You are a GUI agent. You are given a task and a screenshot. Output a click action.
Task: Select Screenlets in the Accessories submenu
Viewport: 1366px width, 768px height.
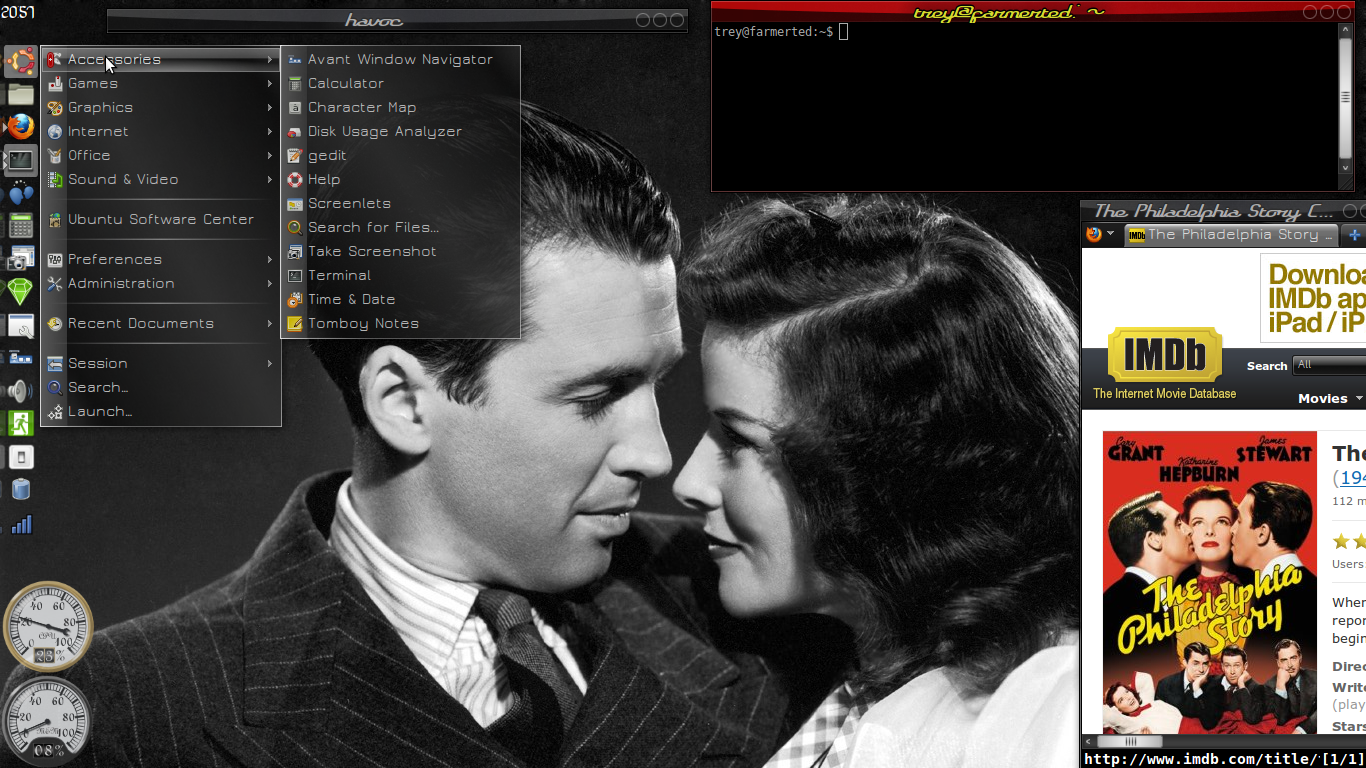400,204
